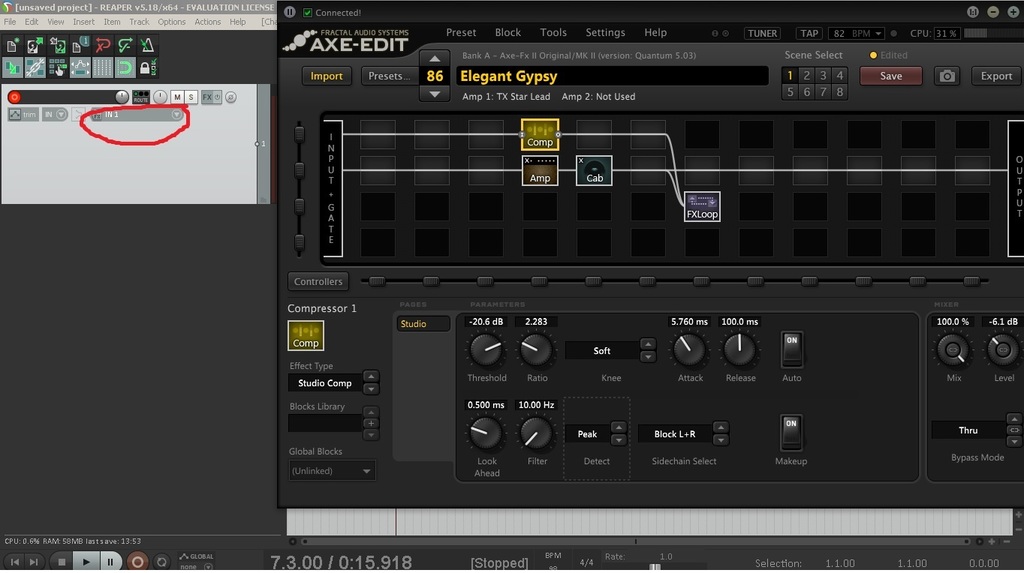Open the Axe-Edit Preset menu
This screenshot has width=1024, height=573.
point(461,33)
